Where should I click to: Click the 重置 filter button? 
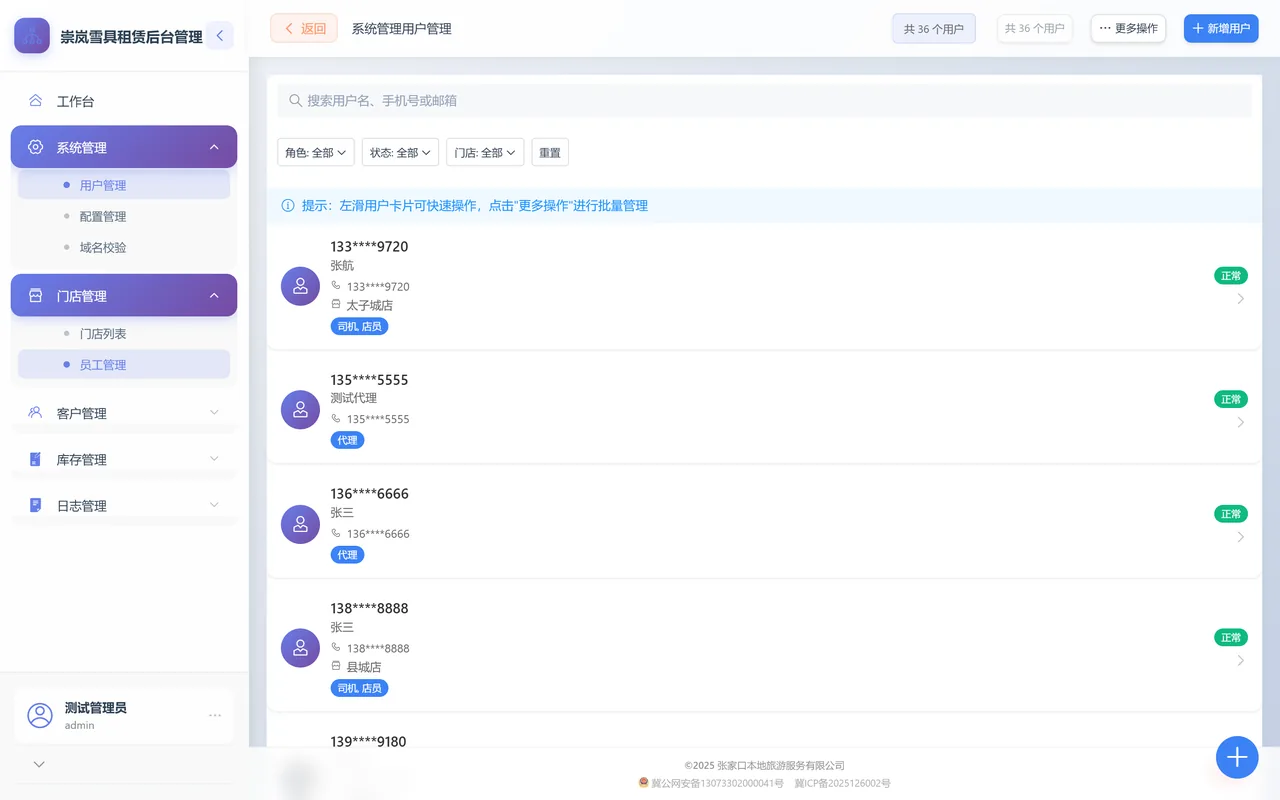coord(550,152)
